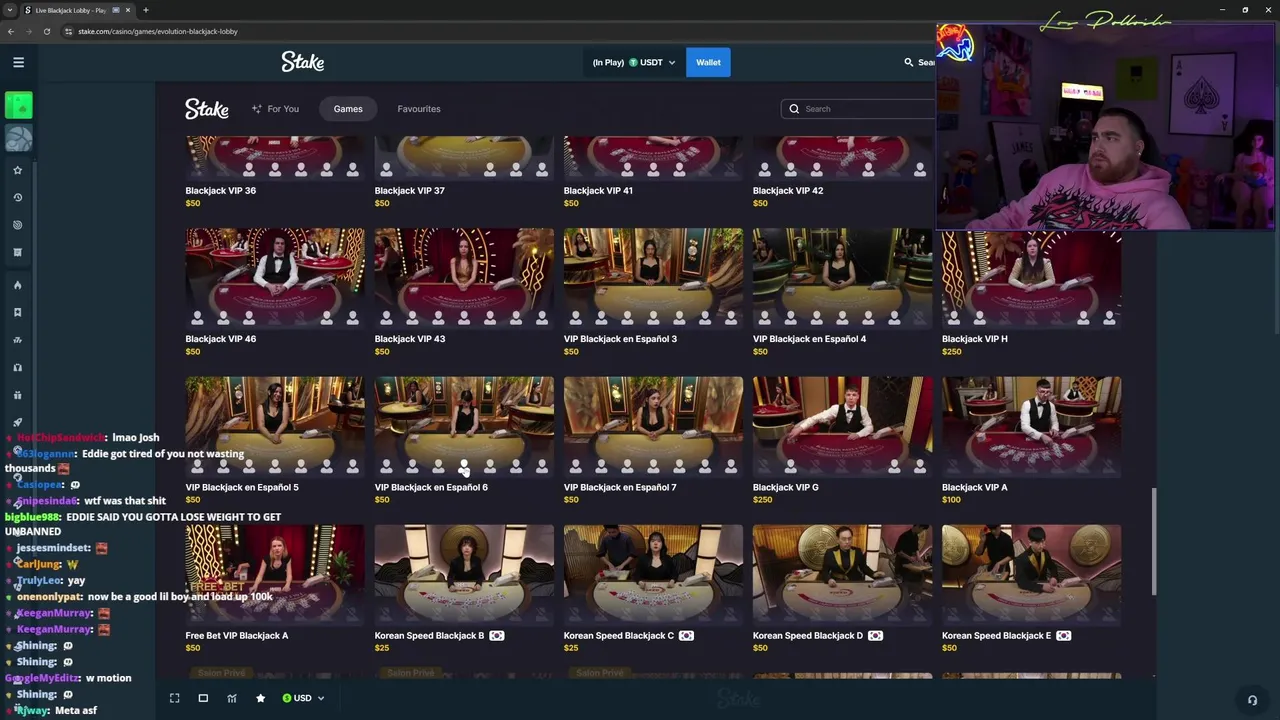Open the Sports basketball icon in sidebar
1280x720 pixels.
[18, 138]
